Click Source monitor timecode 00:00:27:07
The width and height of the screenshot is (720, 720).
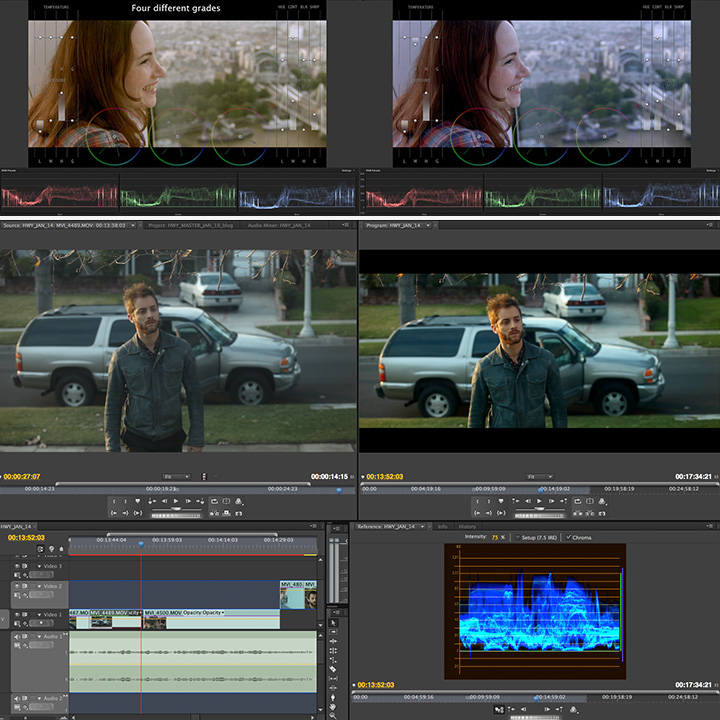(22, 477)
